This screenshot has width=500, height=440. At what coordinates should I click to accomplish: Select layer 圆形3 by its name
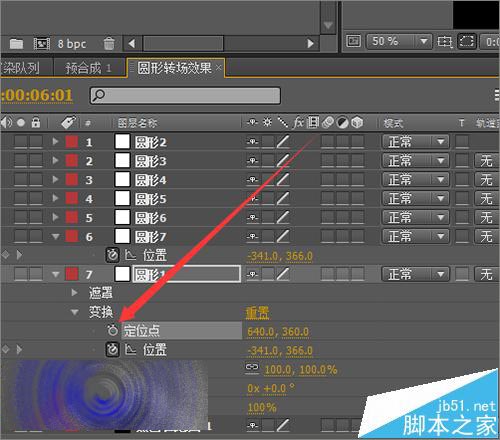point(150,161)
